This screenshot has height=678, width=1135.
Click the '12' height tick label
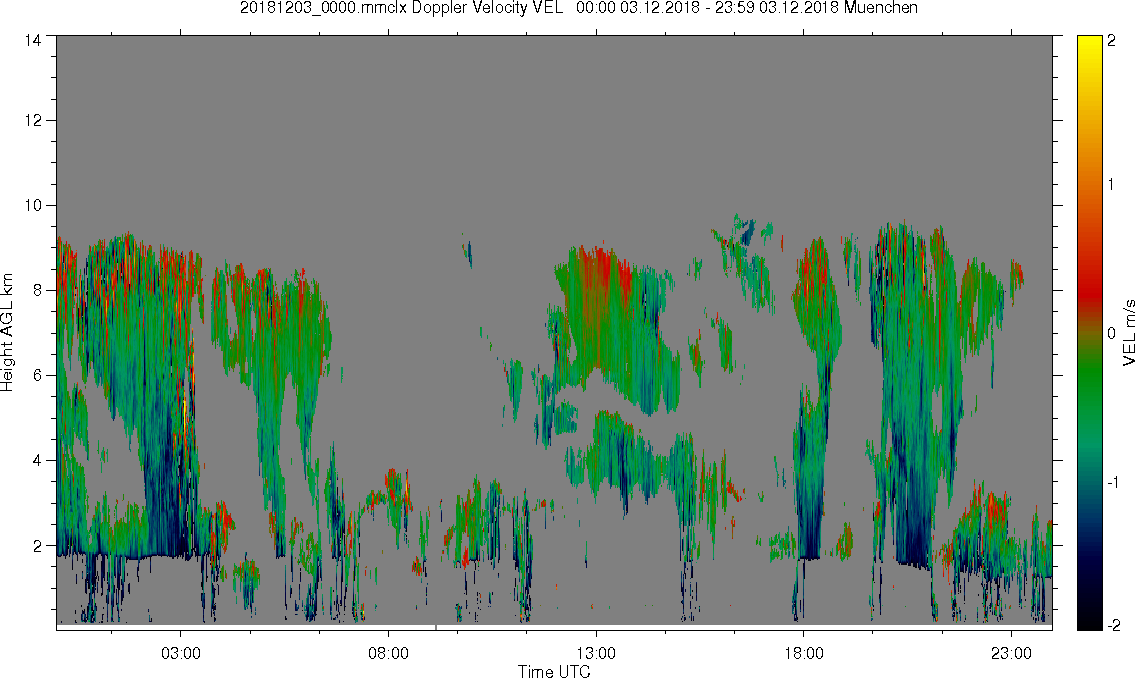[33, 120]
